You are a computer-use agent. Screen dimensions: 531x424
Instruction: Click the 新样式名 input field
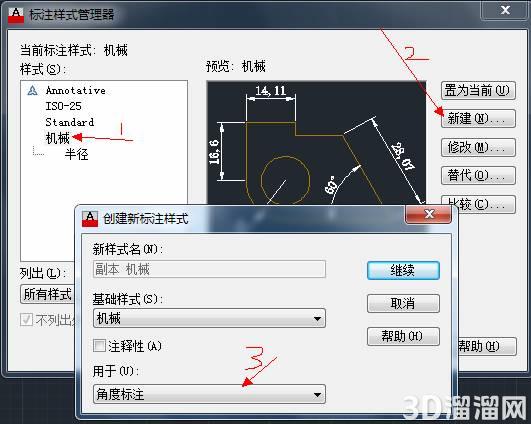(x=209, y=270)
